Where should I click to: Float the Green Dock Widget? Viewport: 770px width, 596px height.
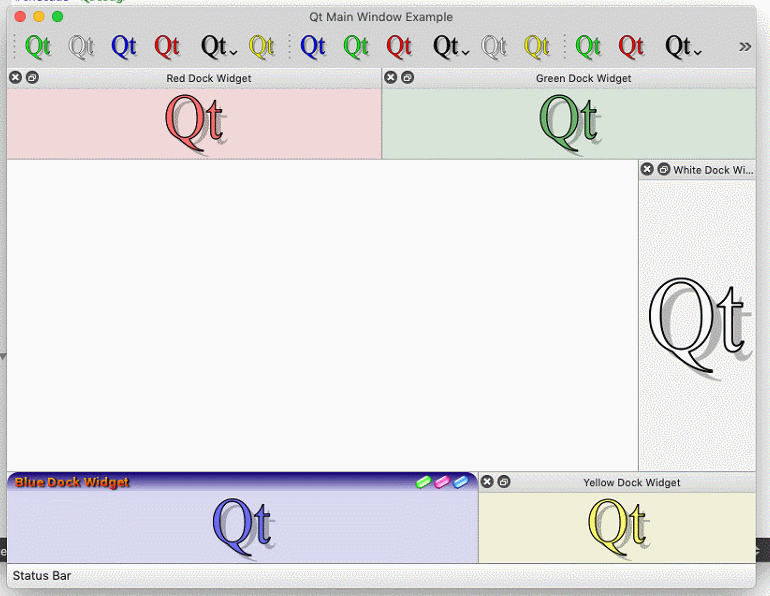[408, 78]
